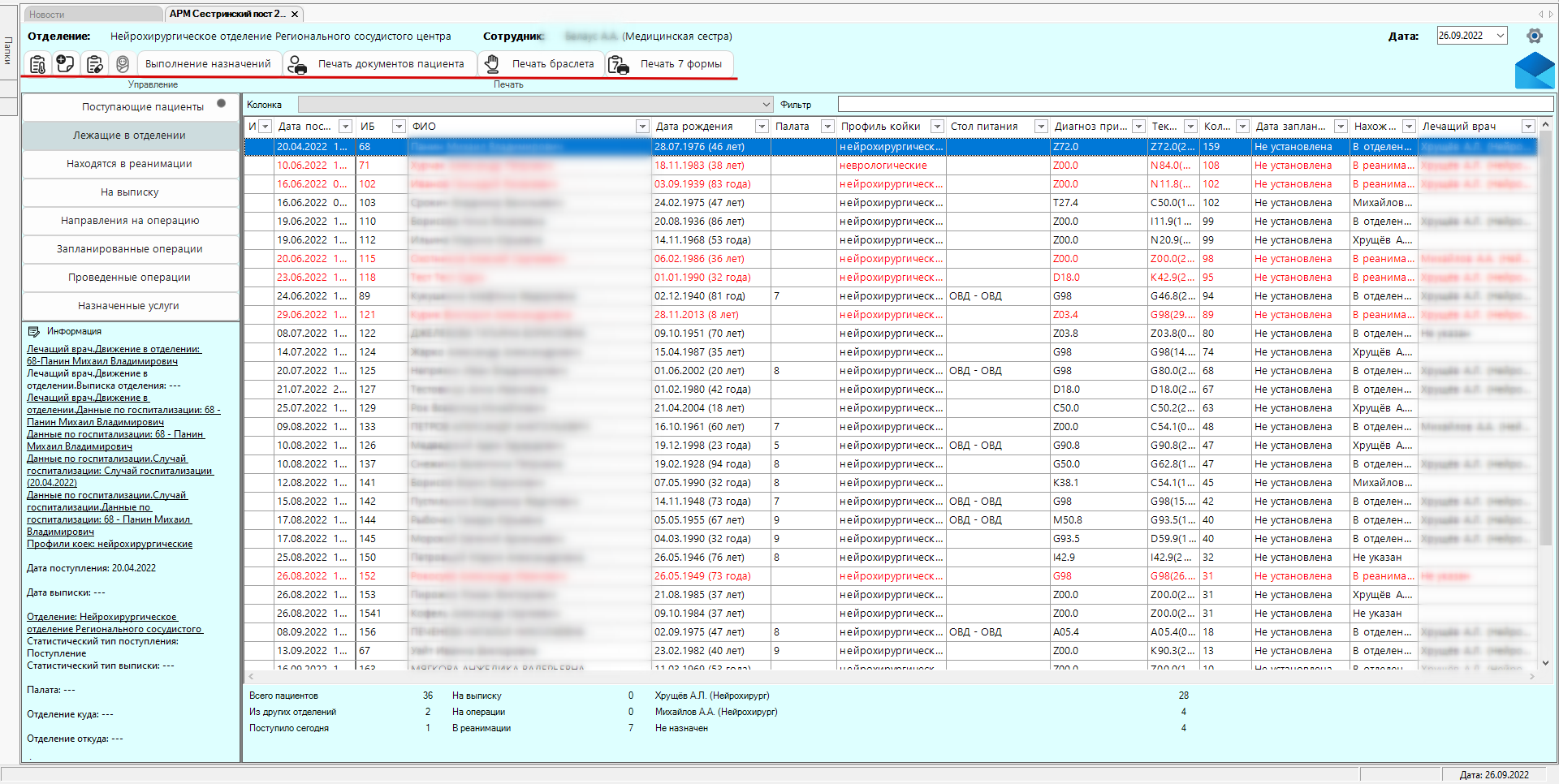Open Отделение: Нейрохирургическое отделение link
The width and height of the screenshot is (1559, 784).
(x=114, y=622)
